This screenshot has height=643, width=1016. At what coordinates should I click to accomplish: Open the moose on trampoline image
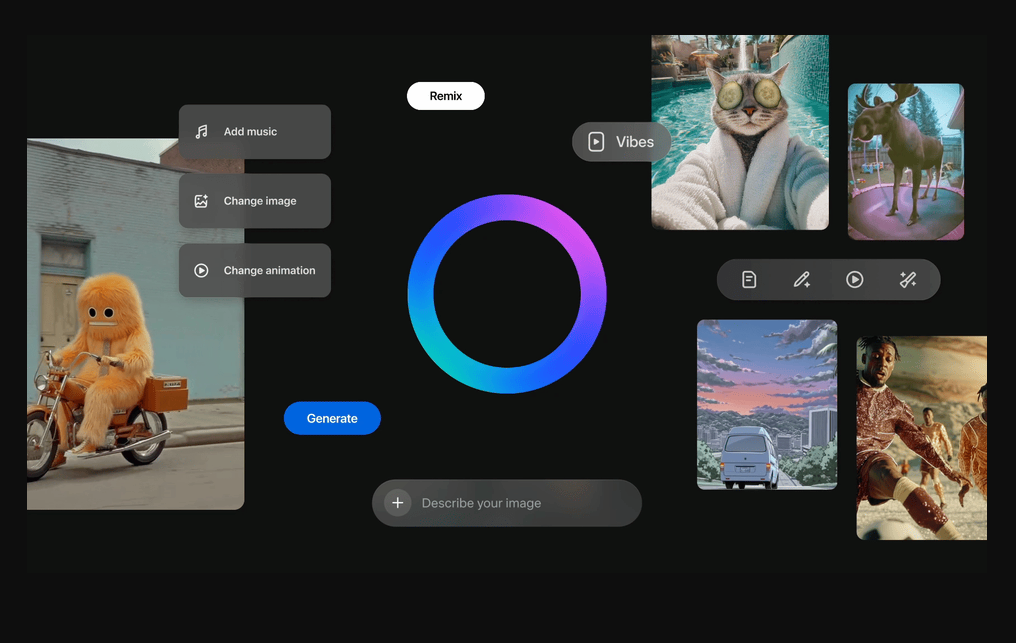click(x=905, y=161)
